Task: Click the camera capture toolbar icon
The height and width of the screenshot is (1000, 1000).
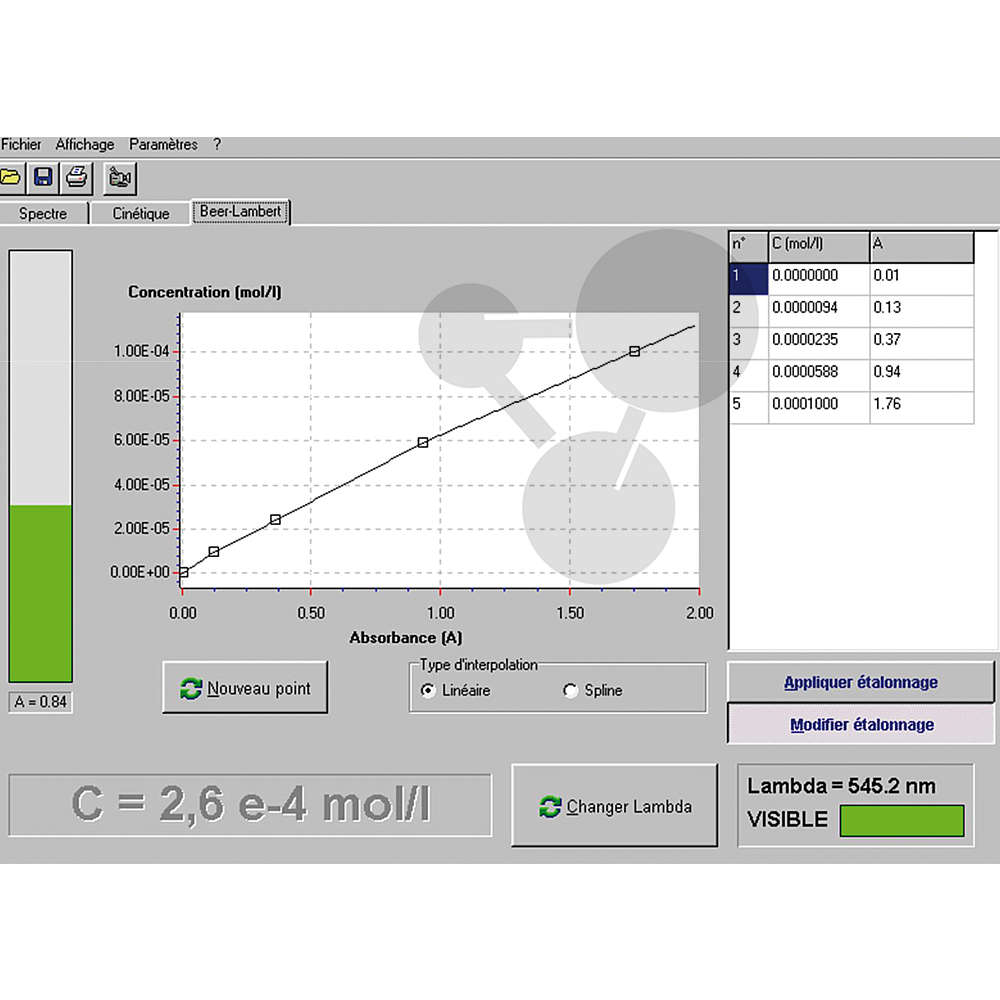Action: coord(120,178)
